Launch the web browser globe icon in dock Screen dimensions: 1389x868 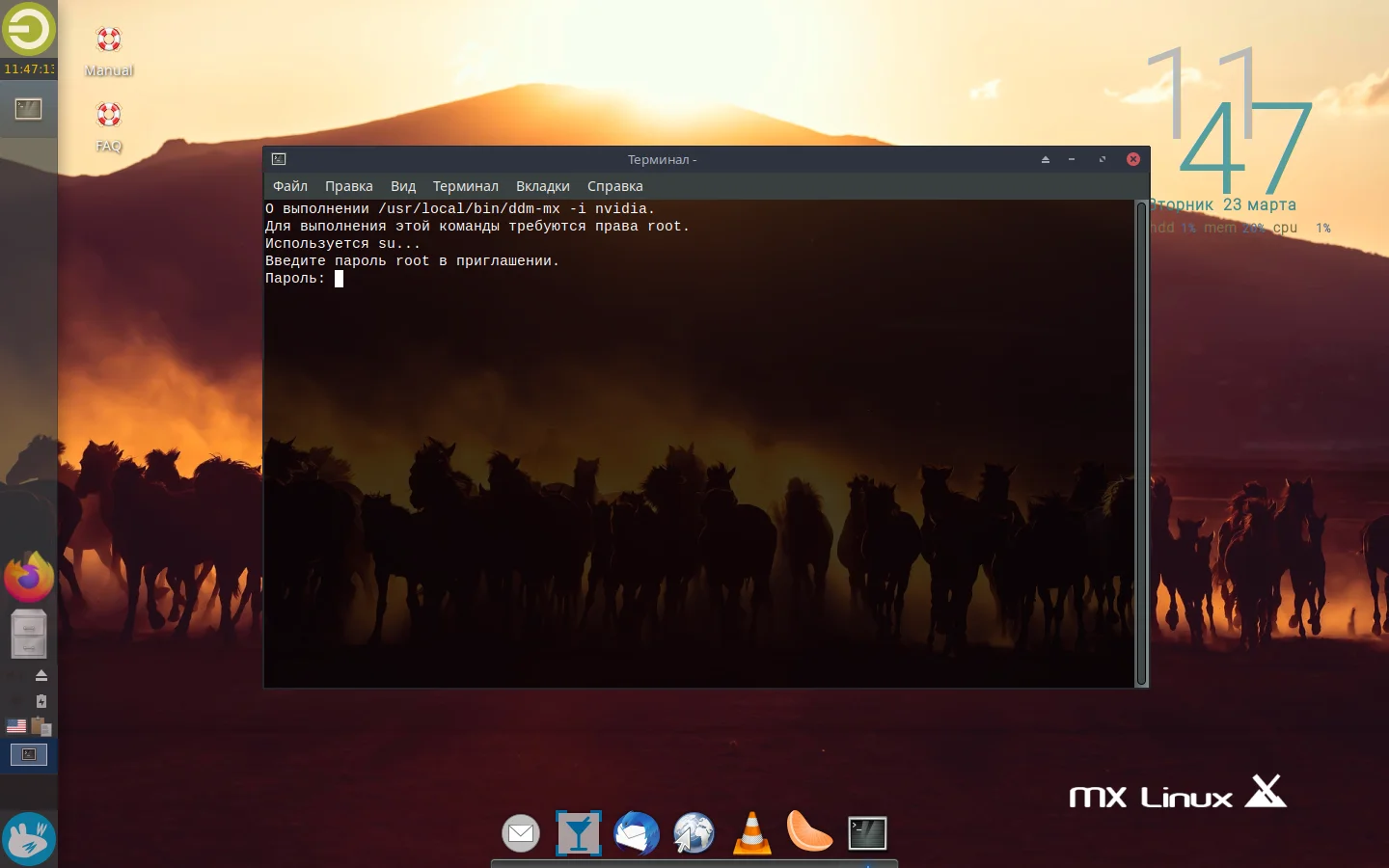694,832
